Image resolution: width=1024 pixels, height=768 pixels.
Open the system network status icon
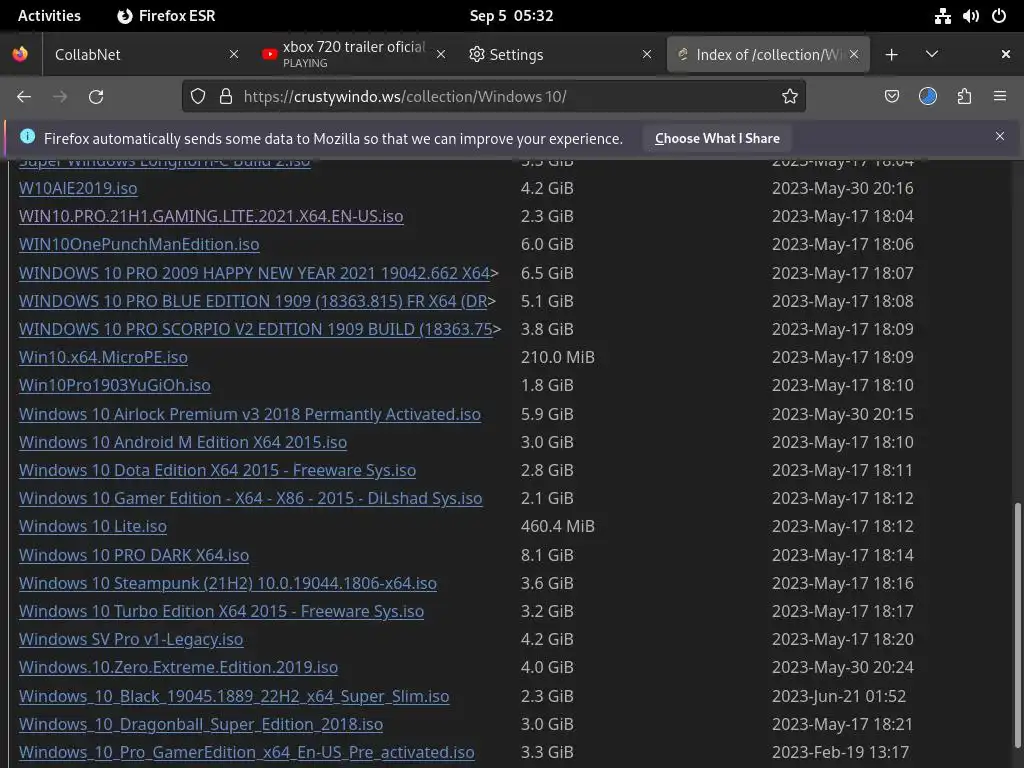942,16
